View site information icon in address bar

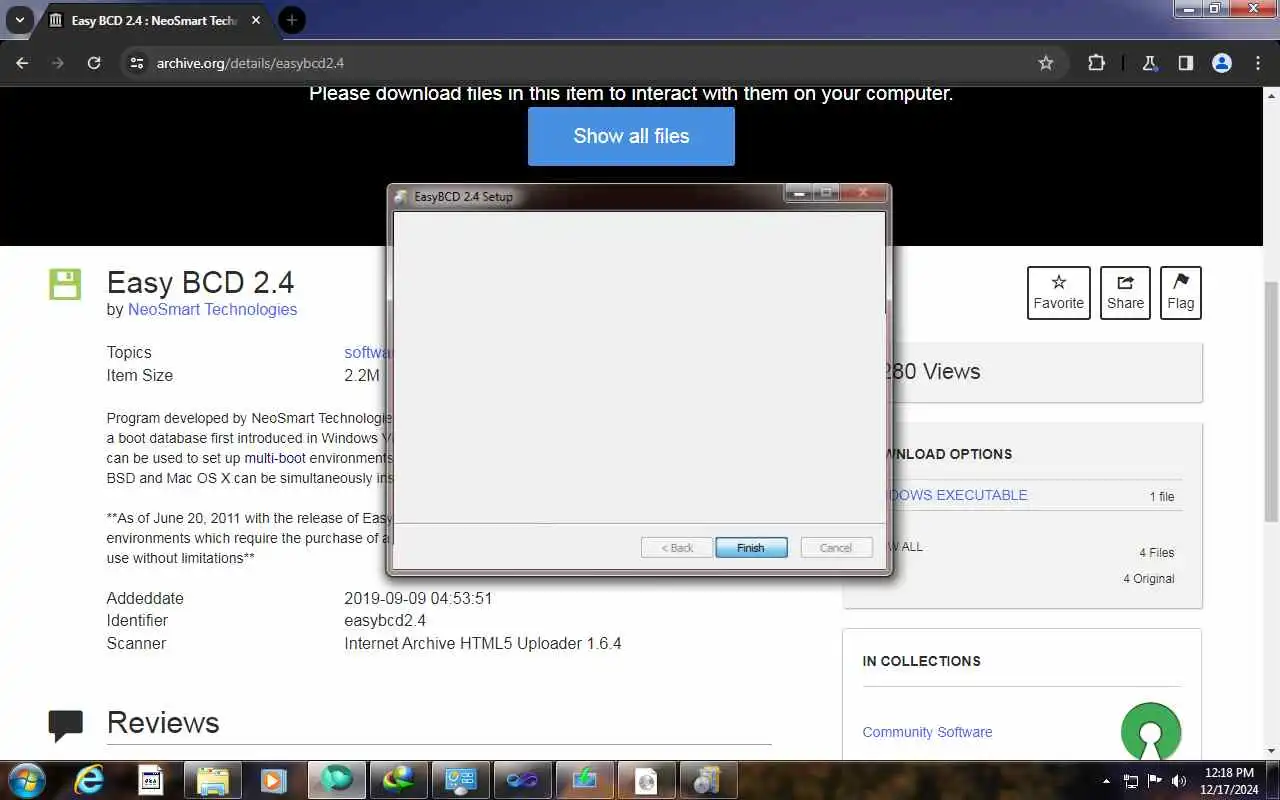point(137,63)
